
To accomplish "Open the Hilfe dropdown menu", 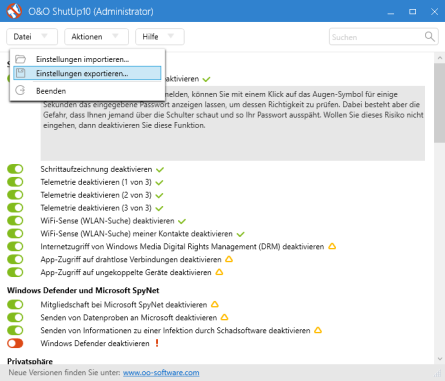I will tap(160, 37).
